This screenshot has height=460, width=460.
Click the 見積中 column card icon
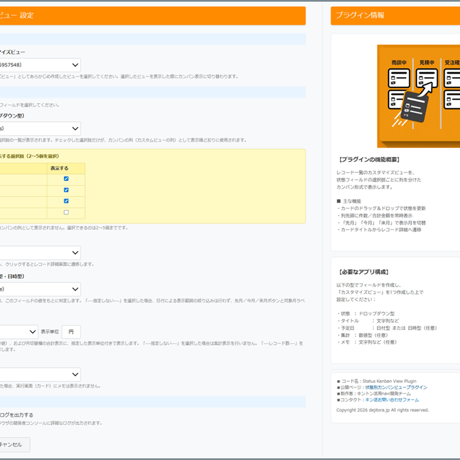[x=427, y=78]
